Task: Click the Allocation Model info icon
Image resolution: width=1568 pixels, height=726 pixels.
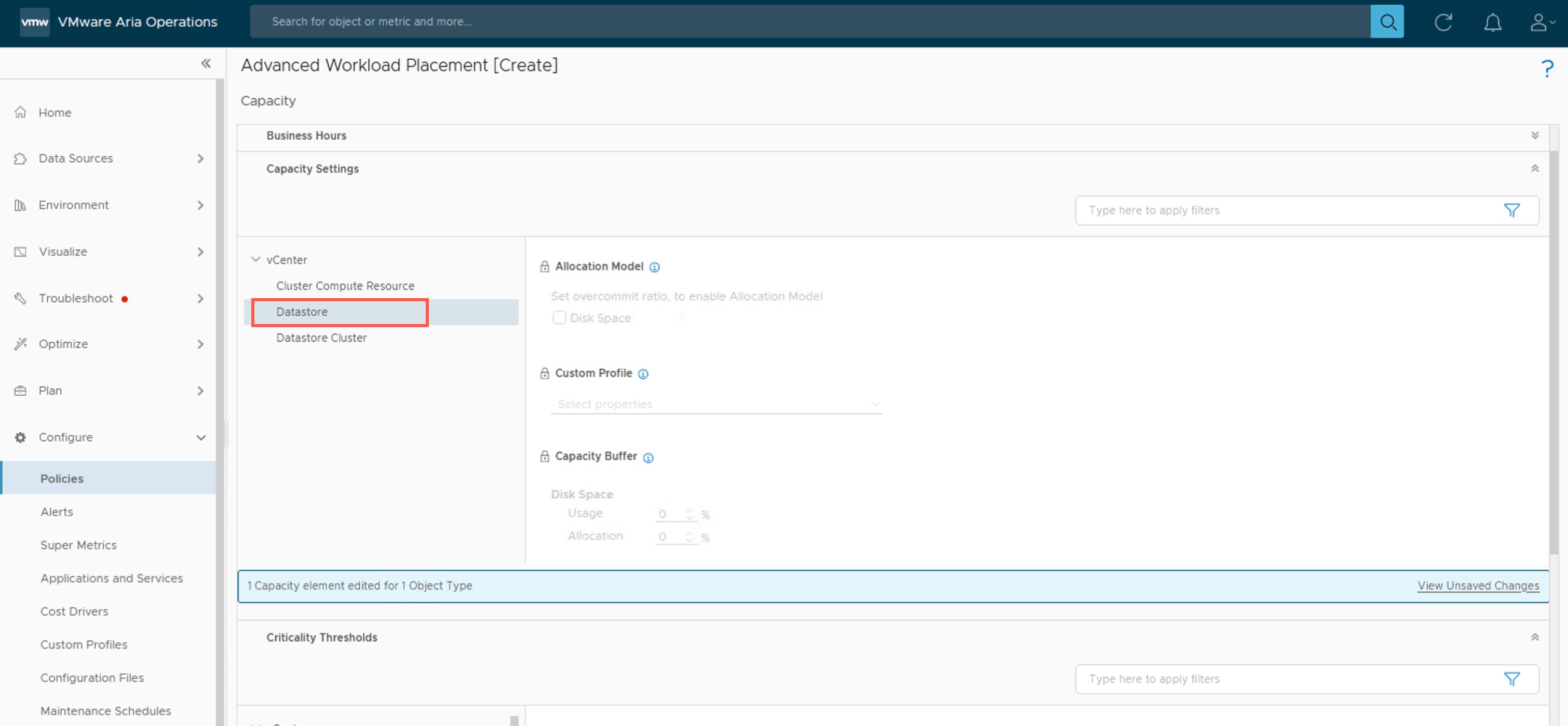Action: [x=654, y=267]
